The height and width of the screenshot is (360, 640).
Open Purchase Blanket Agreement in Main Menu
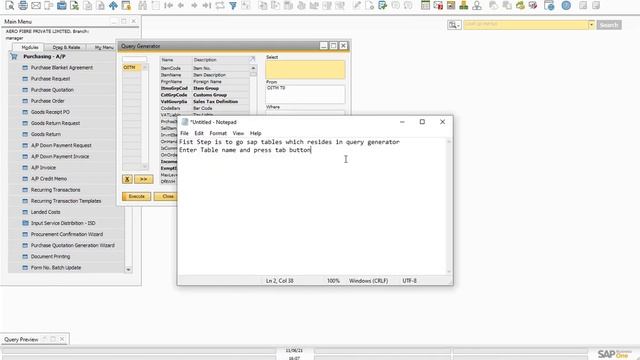(62, 67)
